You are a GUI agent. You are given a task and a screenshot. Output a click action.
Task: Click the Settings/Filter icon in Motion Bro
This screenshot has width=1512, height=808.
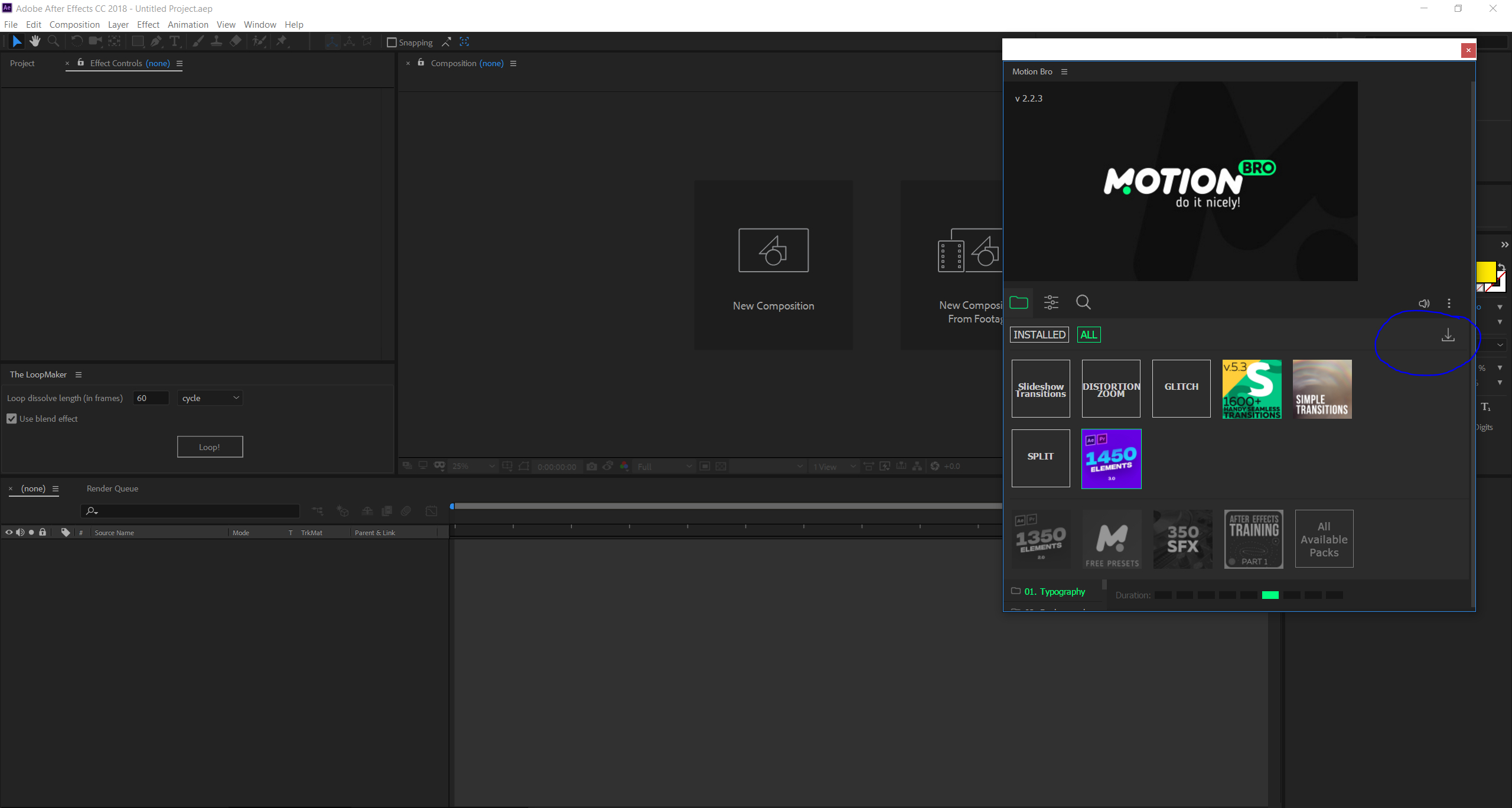click(x=1051, y=303)
